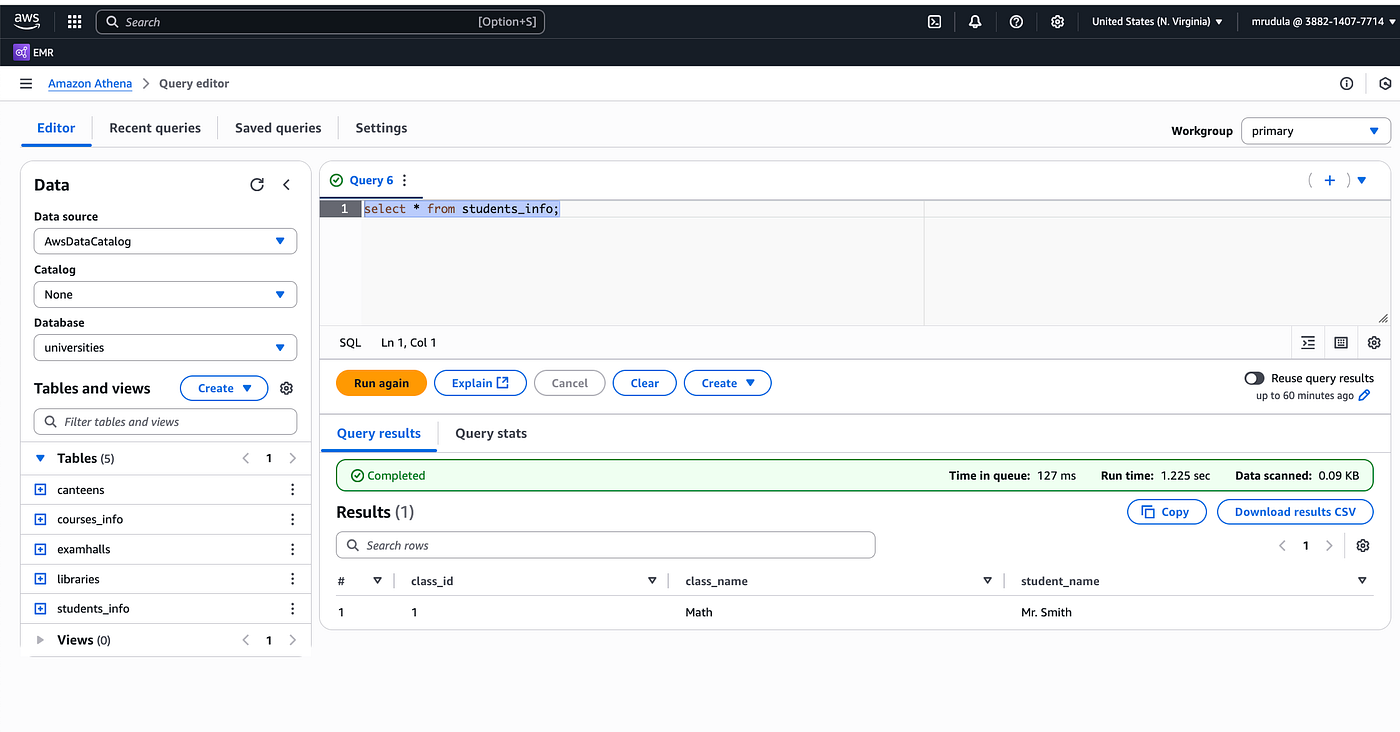Open the notifications bell
This screenshot has width=1400, height=732.
click(975, 21)
